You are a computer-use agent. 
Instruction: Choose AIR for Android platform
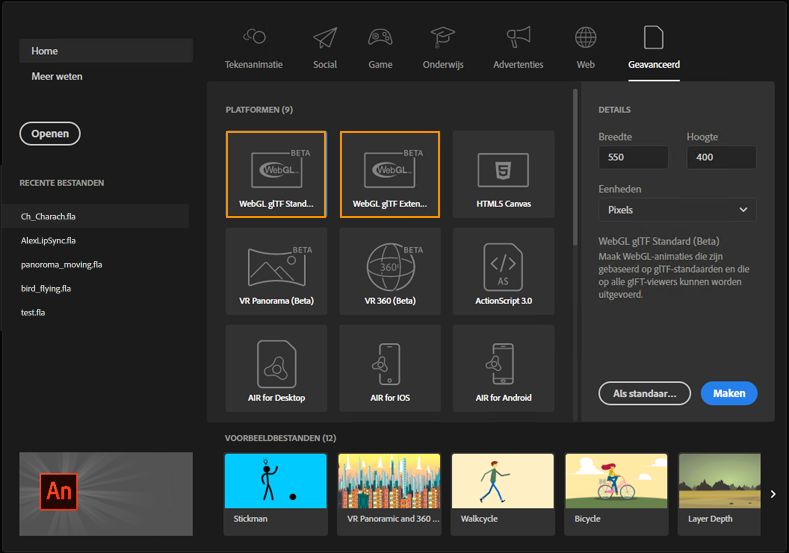pos(504,368)
